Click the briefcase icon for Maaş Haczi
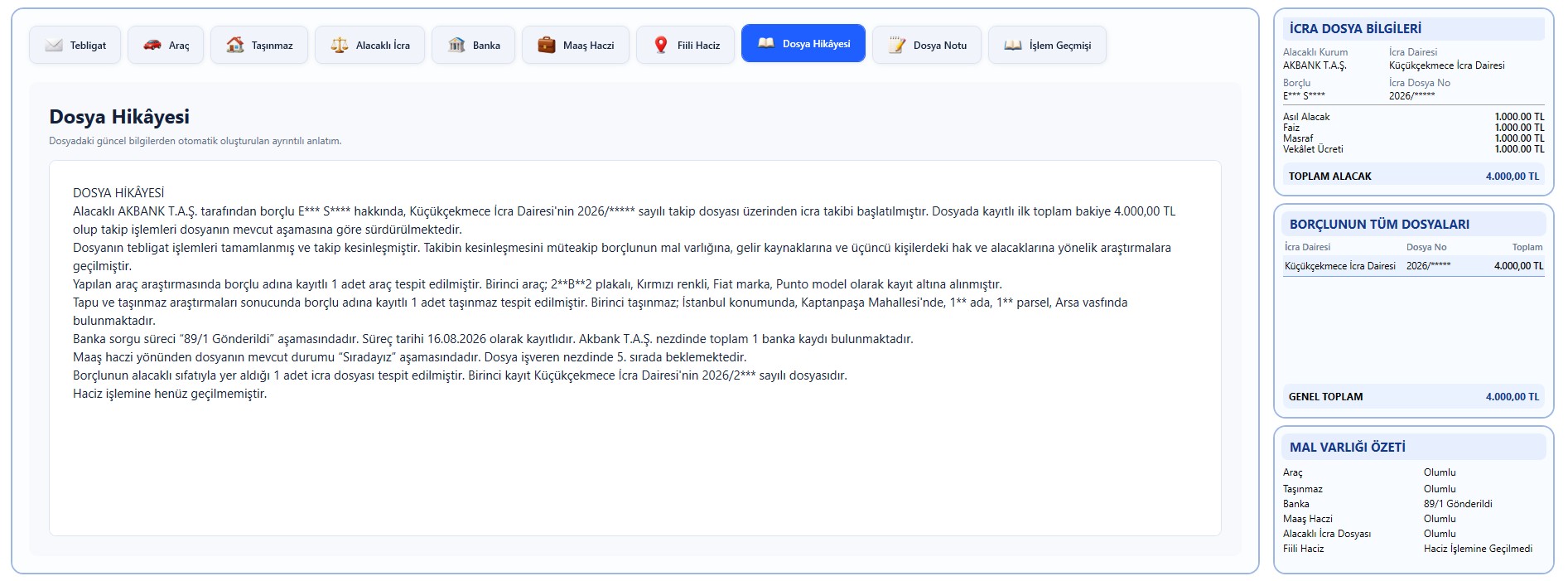Screen dimensions: 1568x581 547,45
